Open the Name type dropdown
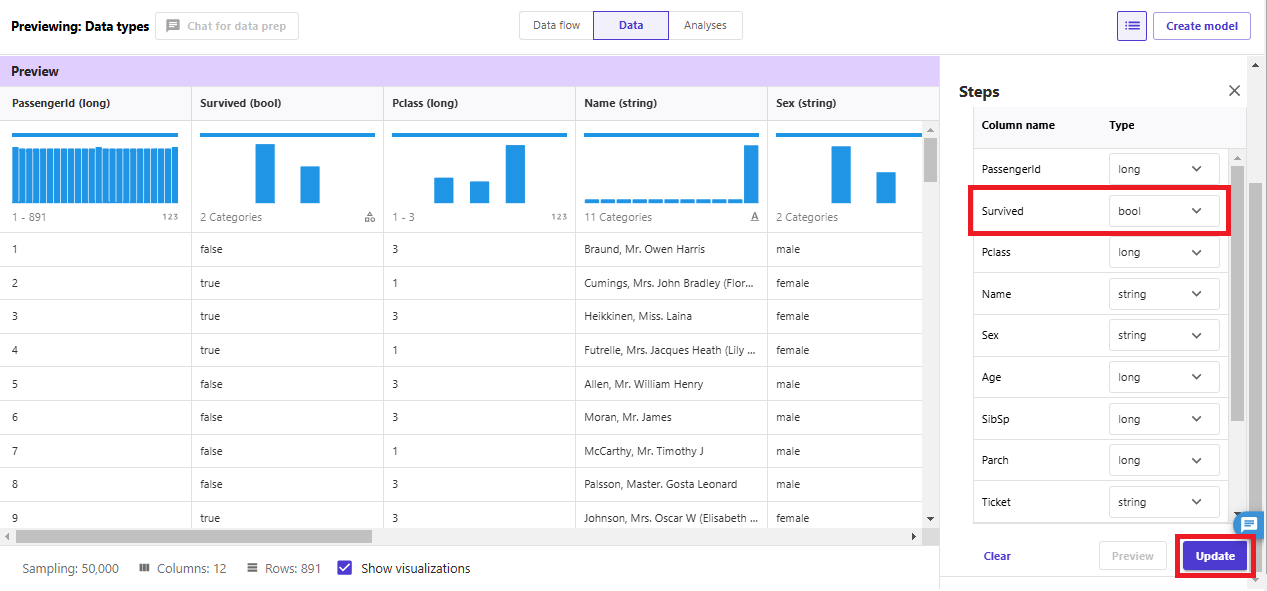Image resolution: width=1267 pixels, height=591 pixels. coord(1164,294)
